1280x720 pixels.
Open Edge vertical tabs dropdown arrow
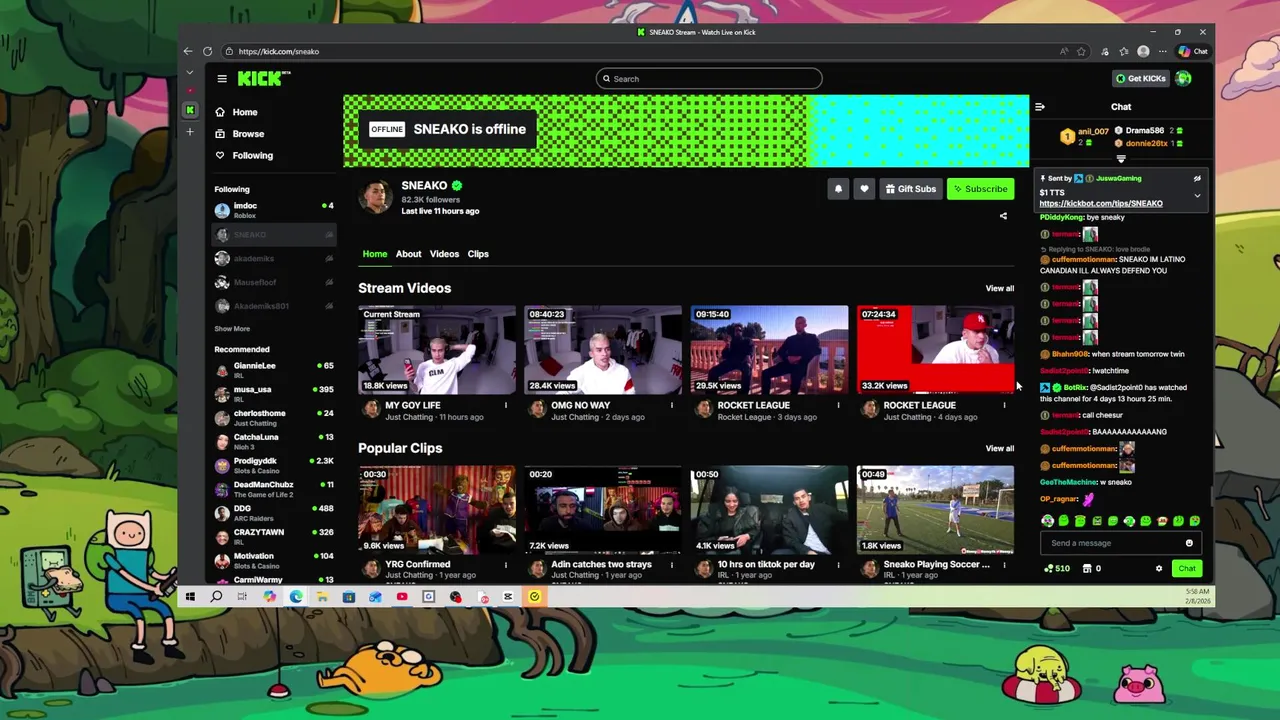(189, 72)
